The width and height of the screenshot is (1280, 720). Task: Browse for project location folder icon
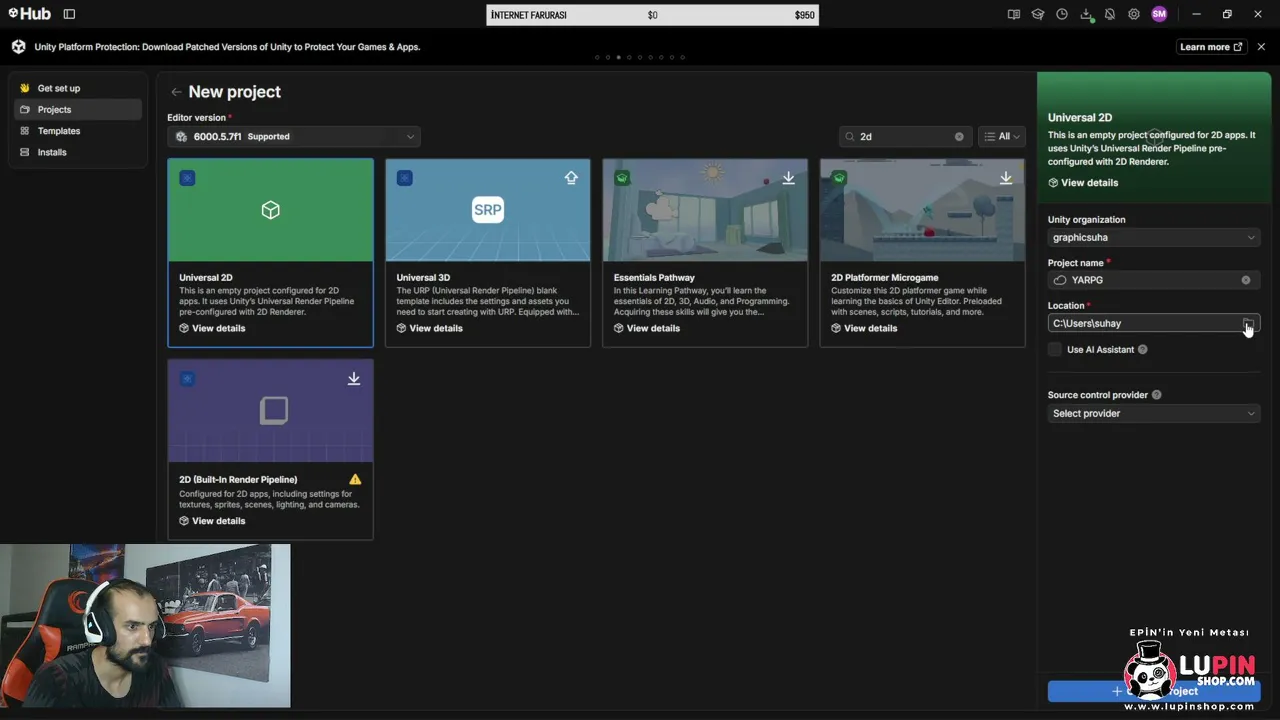1248,323
